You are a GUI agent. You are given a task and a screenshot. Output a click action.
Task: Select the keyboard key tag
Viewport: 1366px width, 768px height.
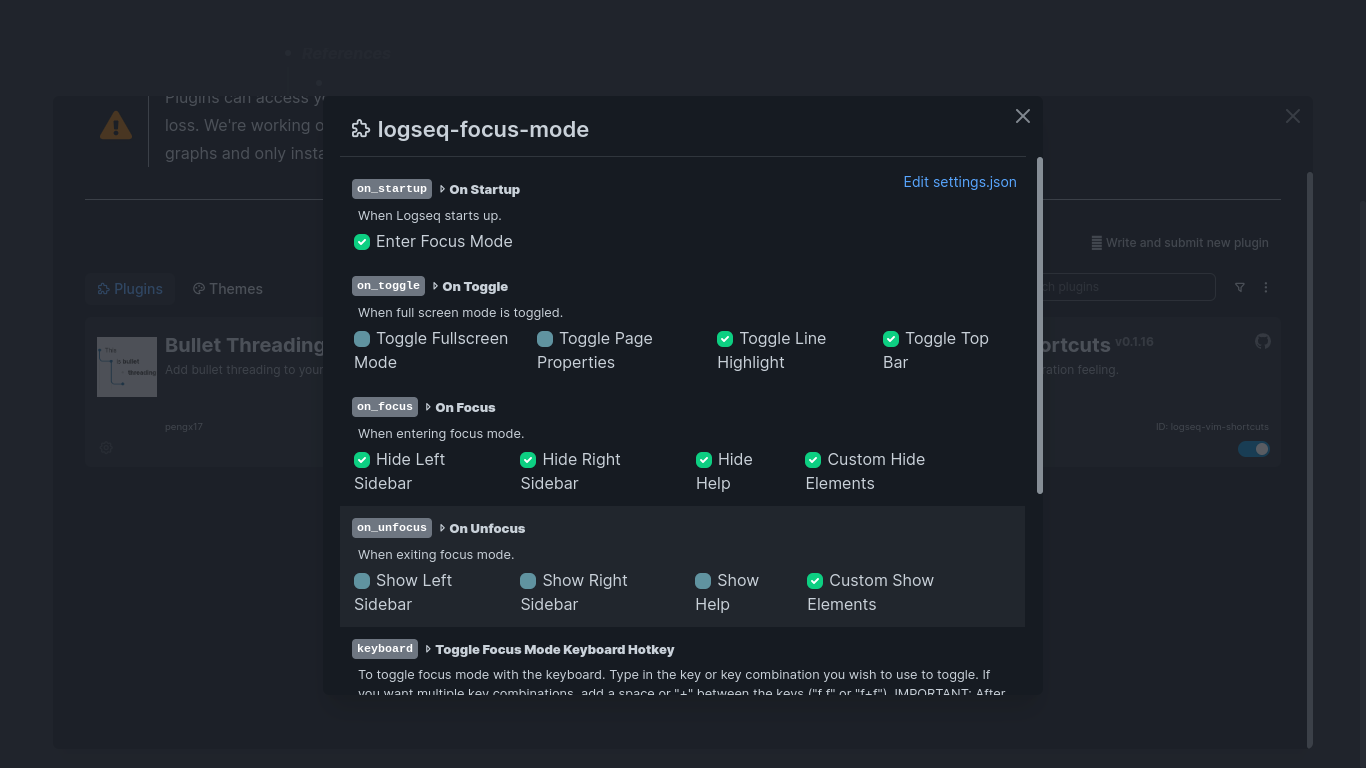point(385,649)
